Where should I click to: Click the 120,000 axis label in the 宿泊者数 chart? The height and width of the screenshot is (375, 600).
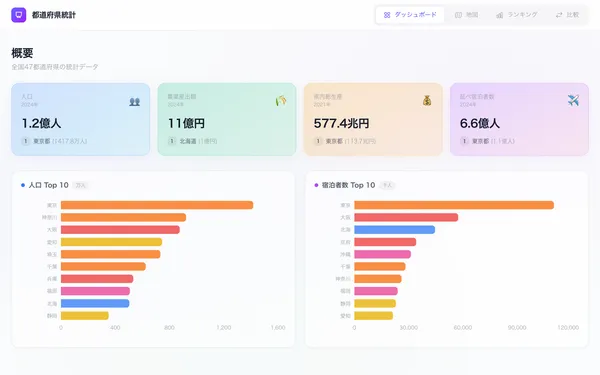(x=568, y=328)
